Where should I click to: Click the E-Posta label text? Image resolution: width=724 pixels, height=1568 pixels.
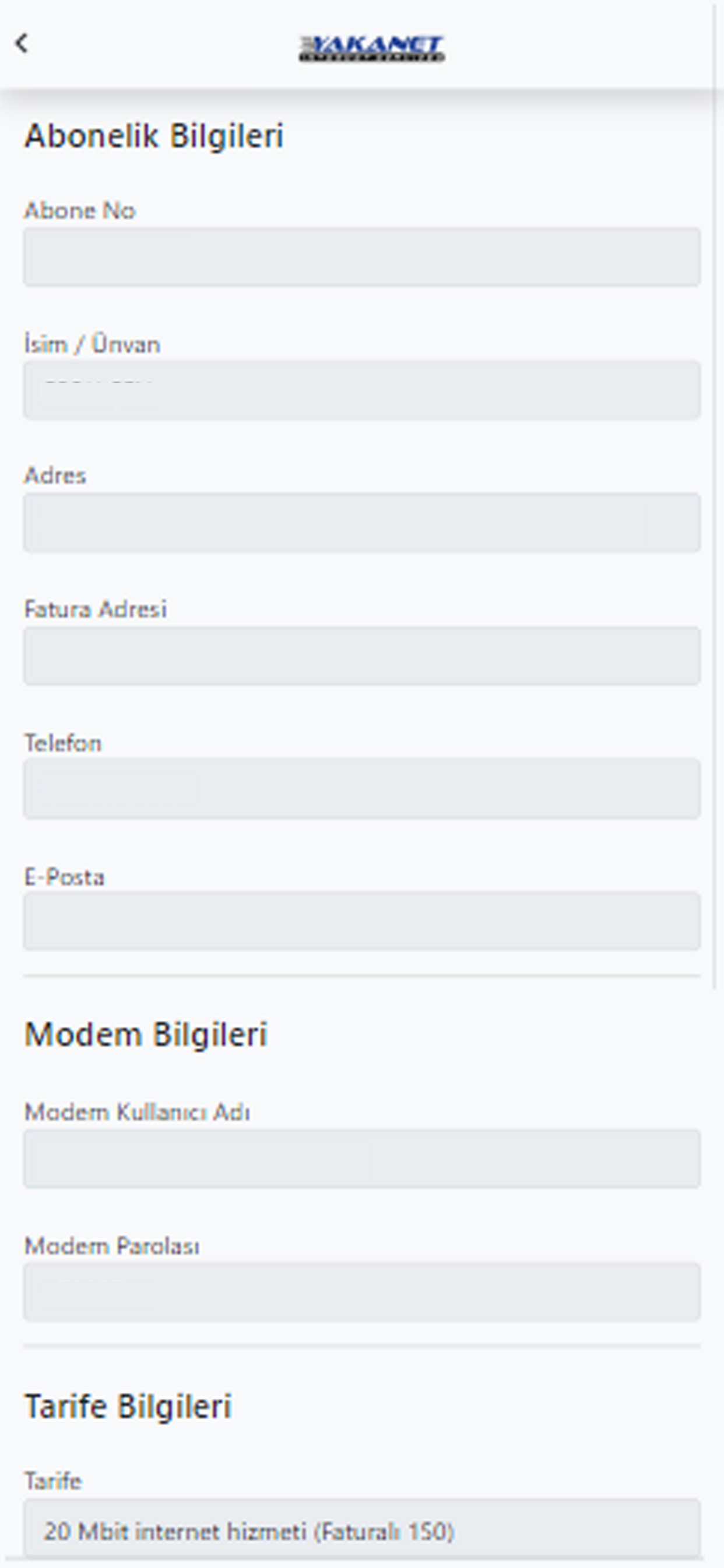click(x=65, y=877)
